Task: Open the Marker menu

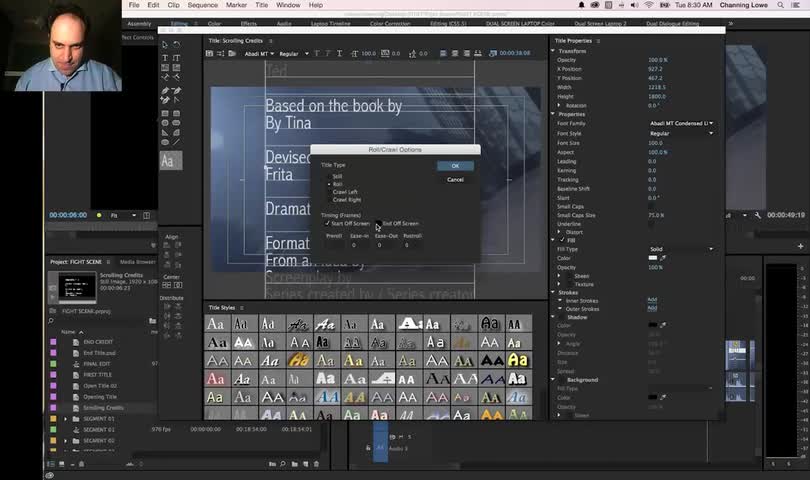Action: (236, 5)
